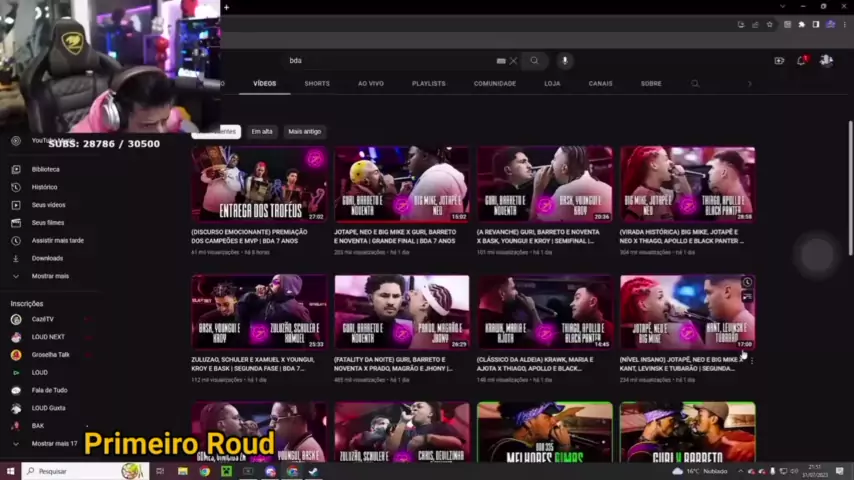
Task: Open the CazéTV subscription channel
Action: point(43,319)
